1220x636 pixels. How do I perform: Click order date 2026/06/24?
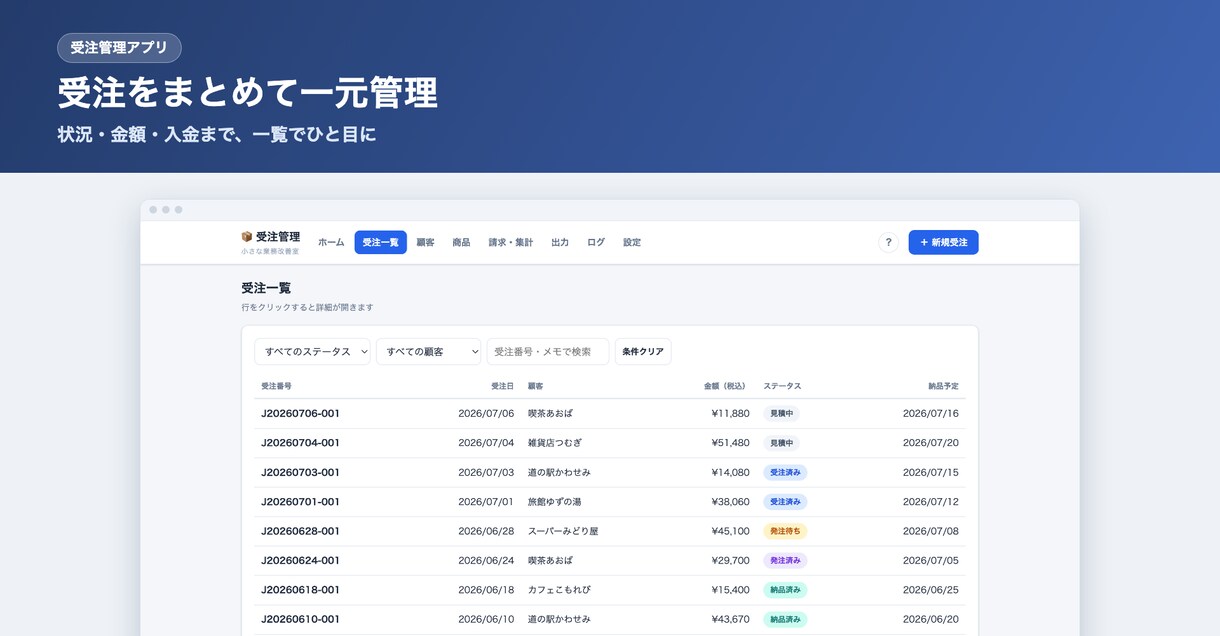click(x=486, y=561)
